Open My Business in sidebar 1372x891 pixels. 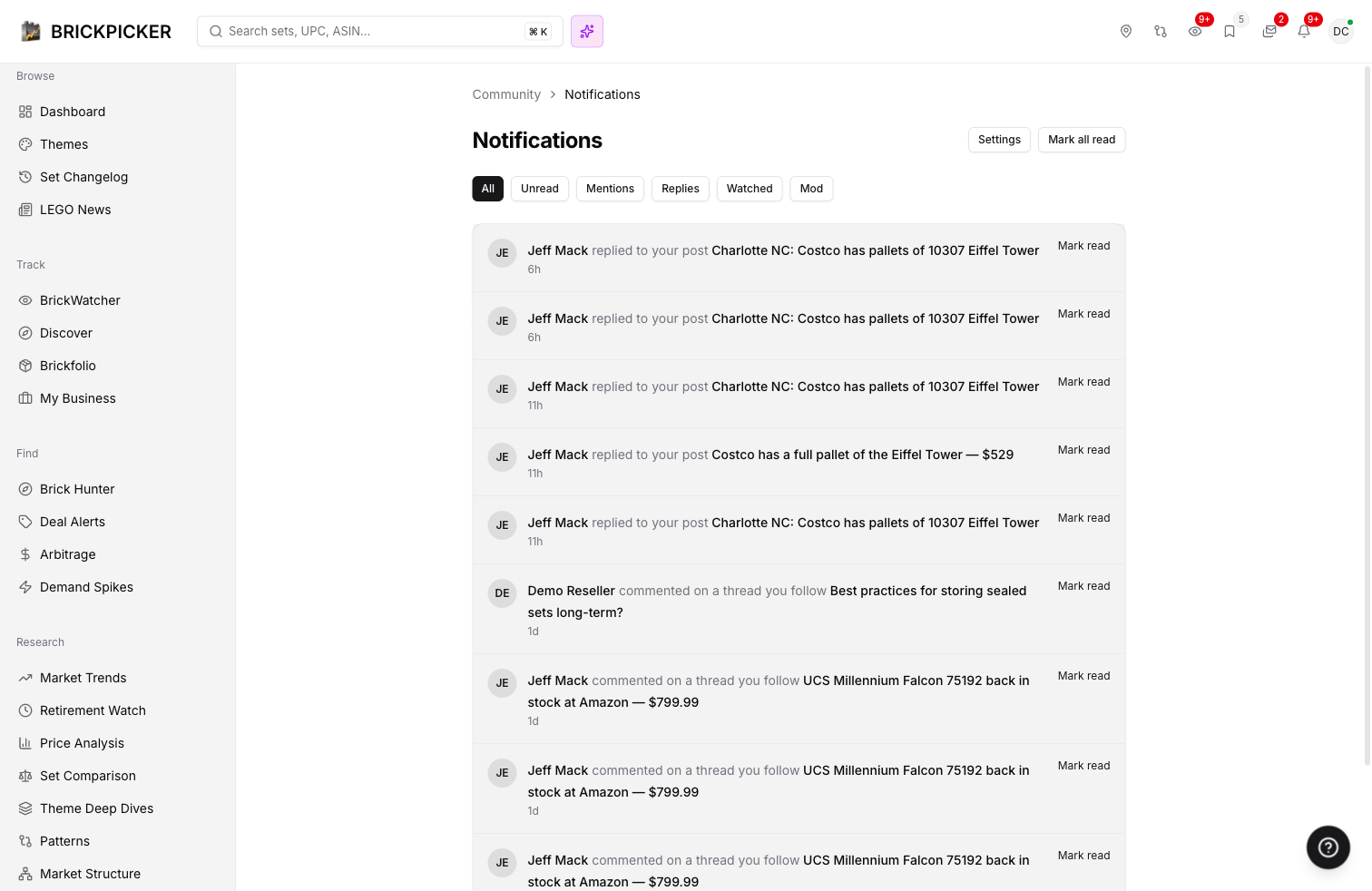point(117,398)
